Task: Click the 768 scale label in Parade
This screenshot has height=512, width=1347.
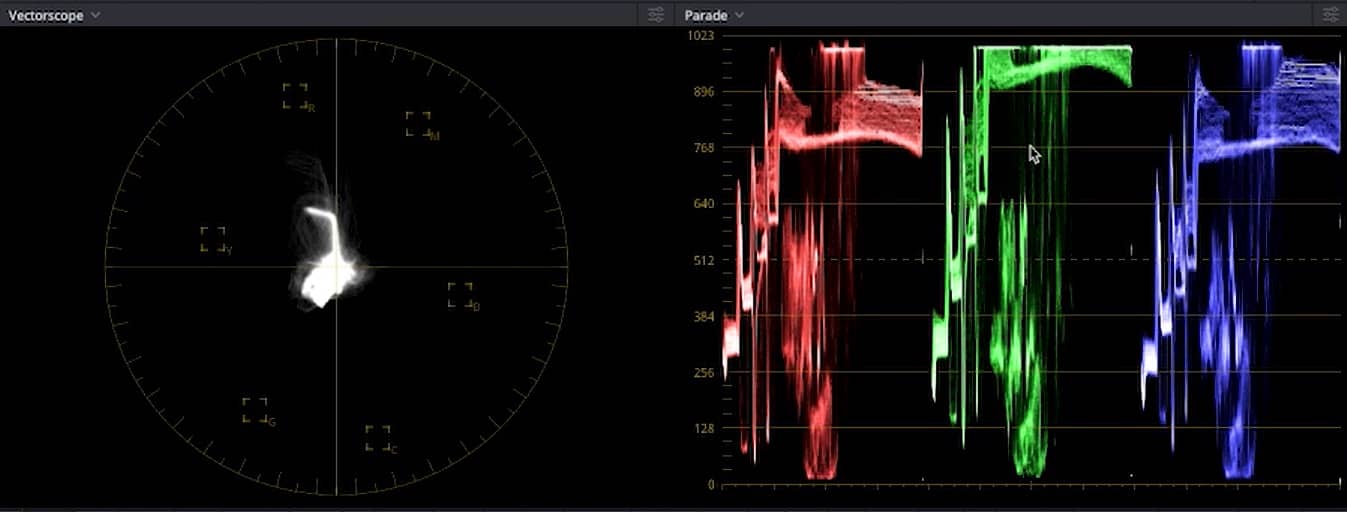Action: tap(705, 148)
